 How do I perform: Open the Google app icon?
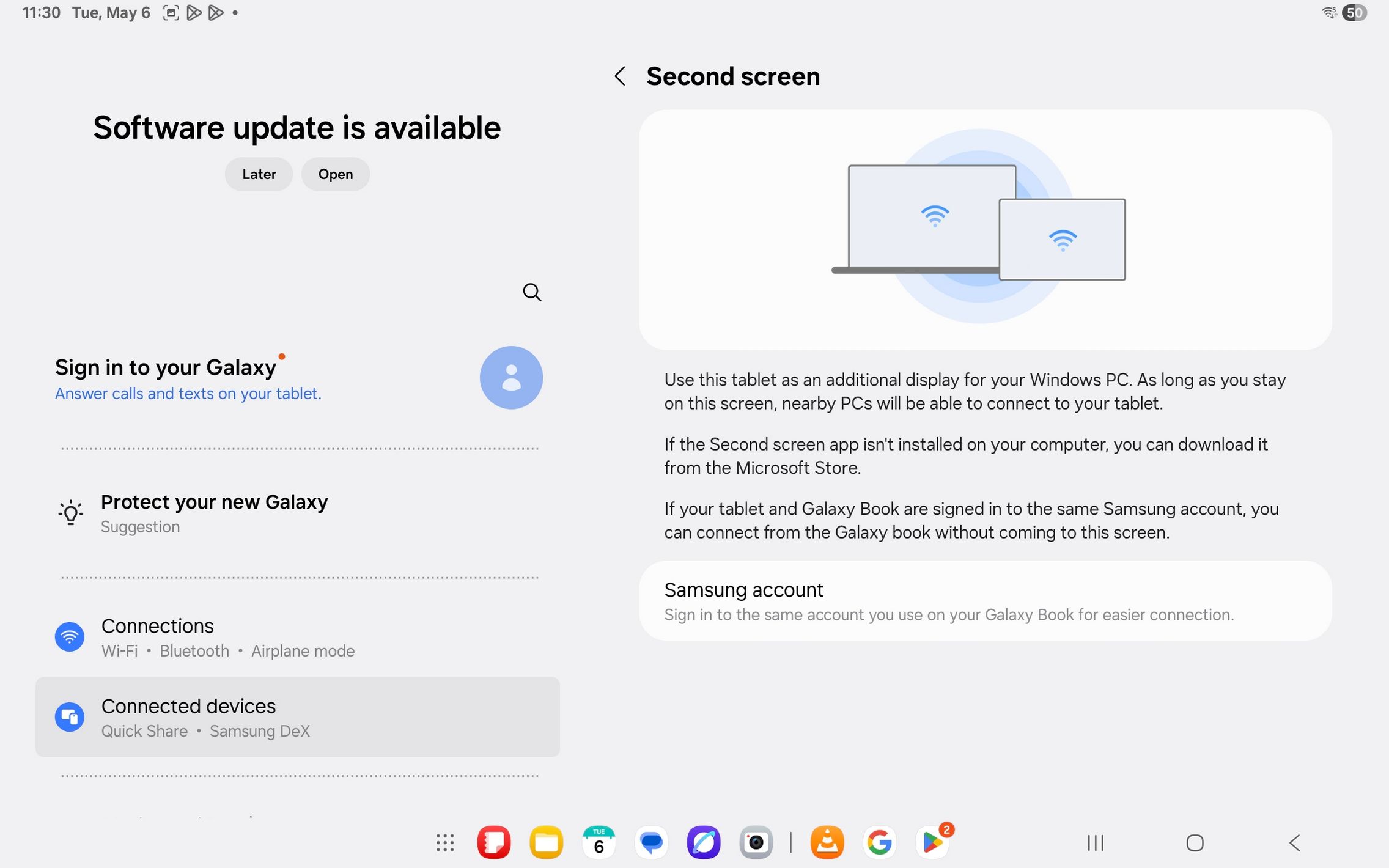880,842
